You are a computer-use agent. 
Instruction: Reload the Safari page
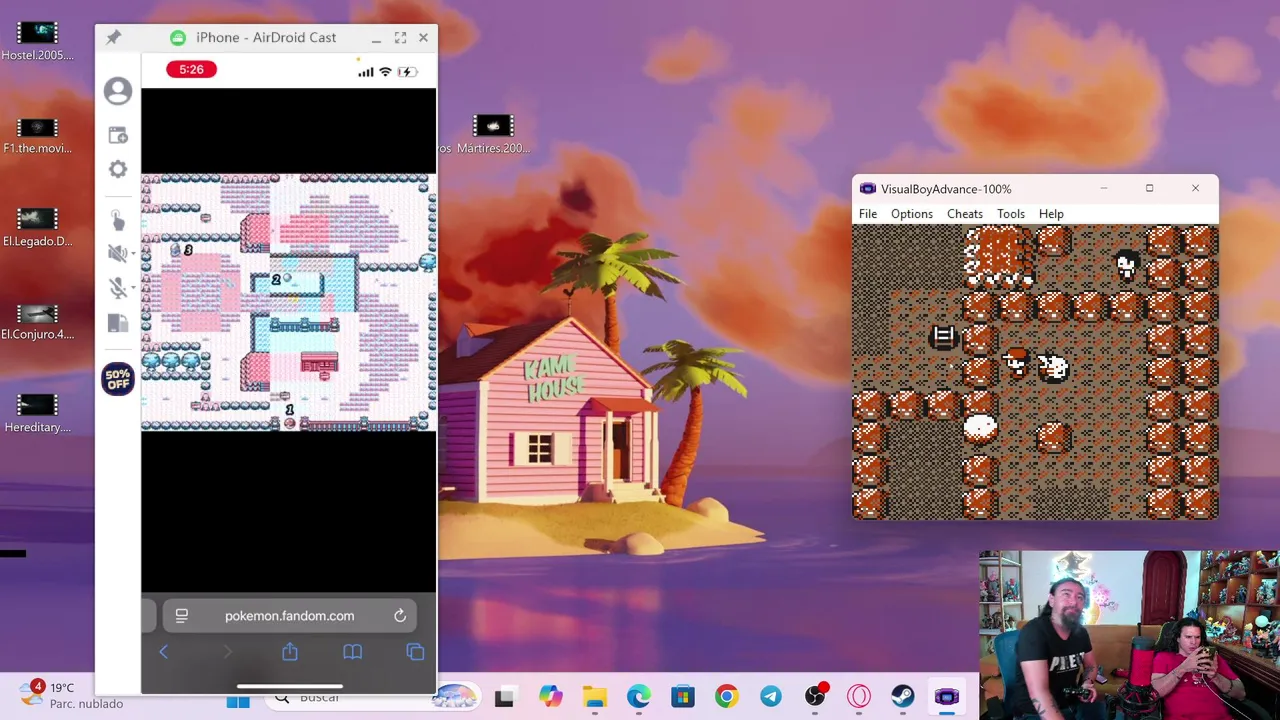click(400, 616)
